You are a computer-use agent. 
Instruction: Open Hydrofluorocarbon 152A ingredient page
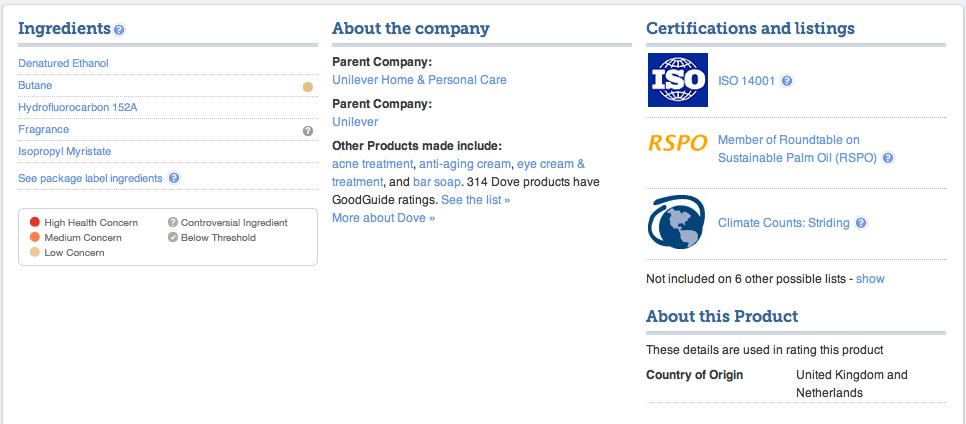[x=77, y=107]
